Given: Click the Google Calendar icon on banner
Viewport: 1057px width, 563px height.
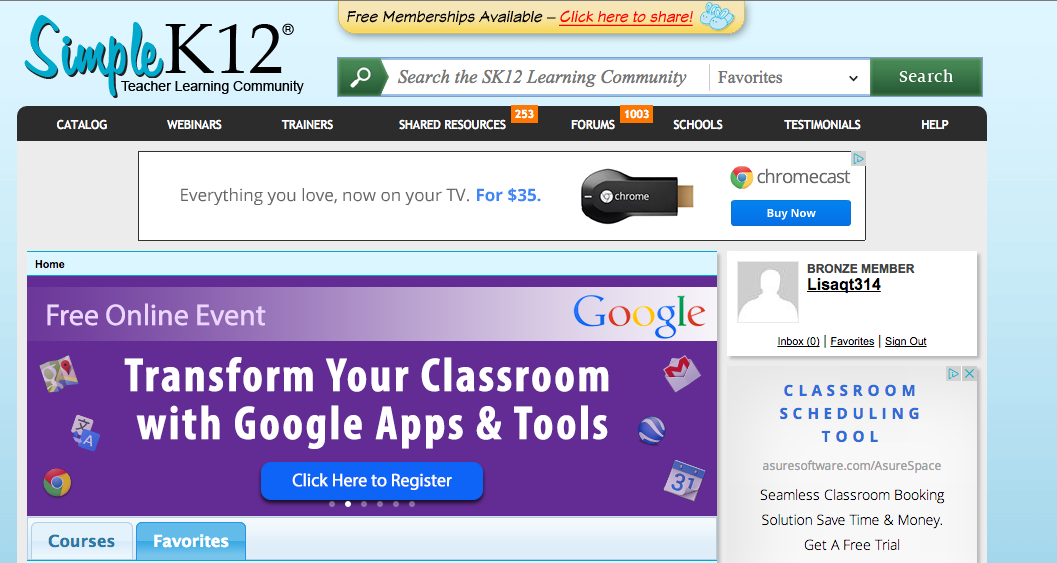Looking at the screenshot, I should pyautogui.click(x=684, y=481).
